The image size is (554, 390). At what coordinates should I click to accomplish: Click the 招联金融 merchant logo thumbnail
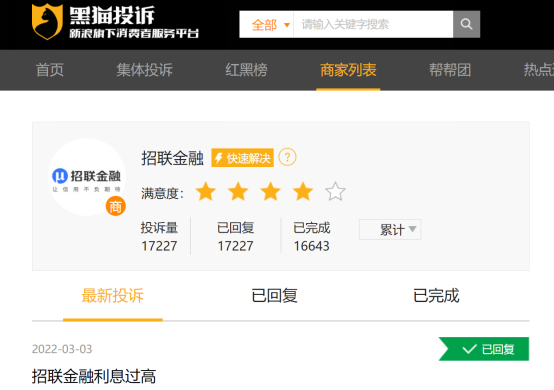coord(87,177)
